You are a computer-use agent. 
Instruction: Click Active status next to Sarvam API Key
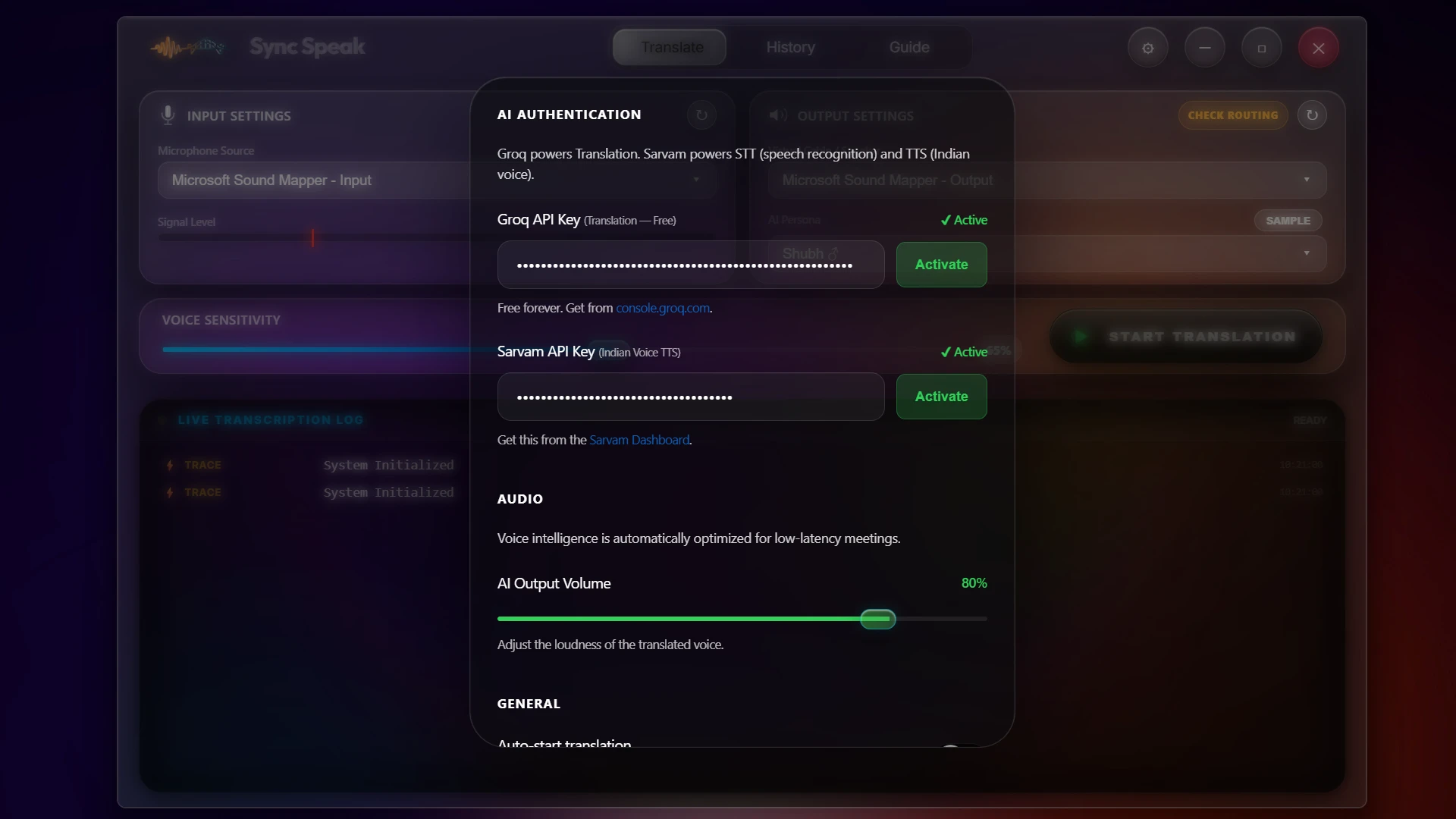click(963, 352)
